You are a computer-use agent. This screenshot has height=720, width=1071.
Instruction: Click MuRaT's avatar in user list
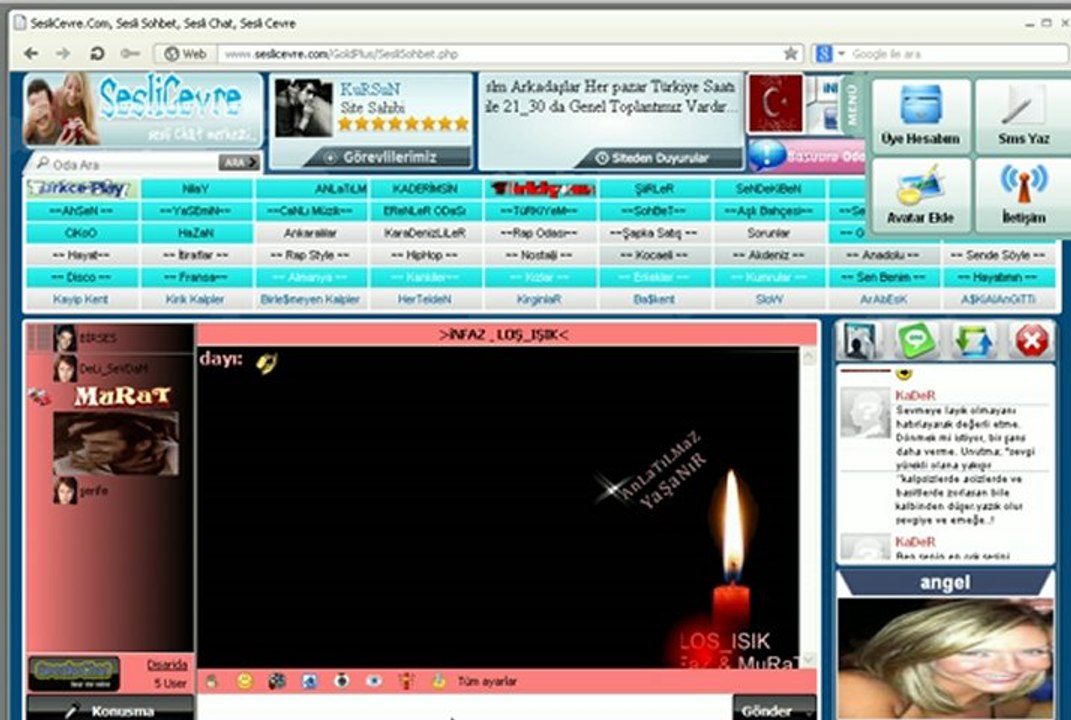(116, 443)
